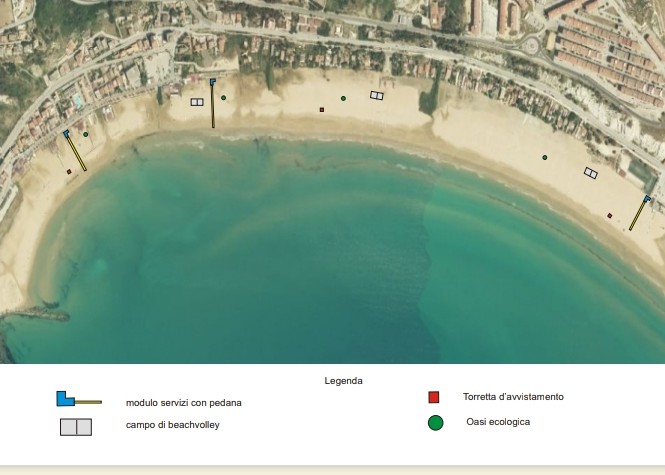Image resolution: width=665 pixels, height=475 pixels.
Task: Click the beachvolley court in mid-beach
Action: click(377, 95)
